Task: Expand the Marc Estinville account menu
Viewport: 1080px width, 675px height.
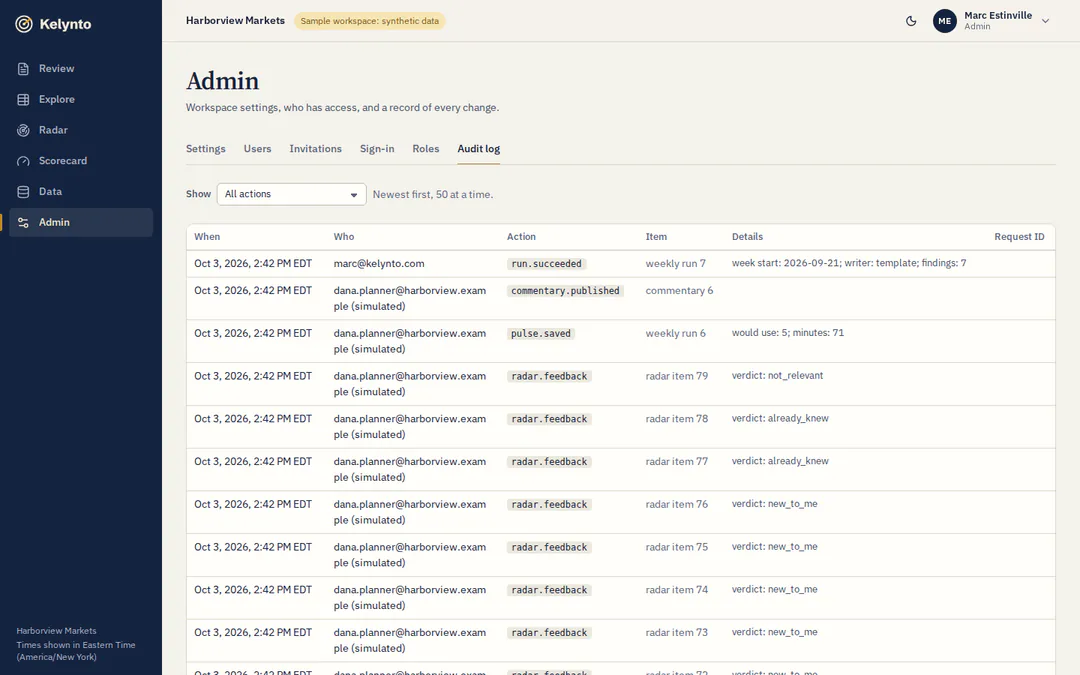Action: tap(1045, 21)
